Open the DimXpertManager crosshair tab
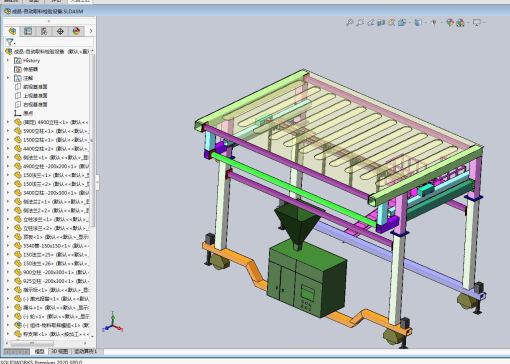 (60, 31)
